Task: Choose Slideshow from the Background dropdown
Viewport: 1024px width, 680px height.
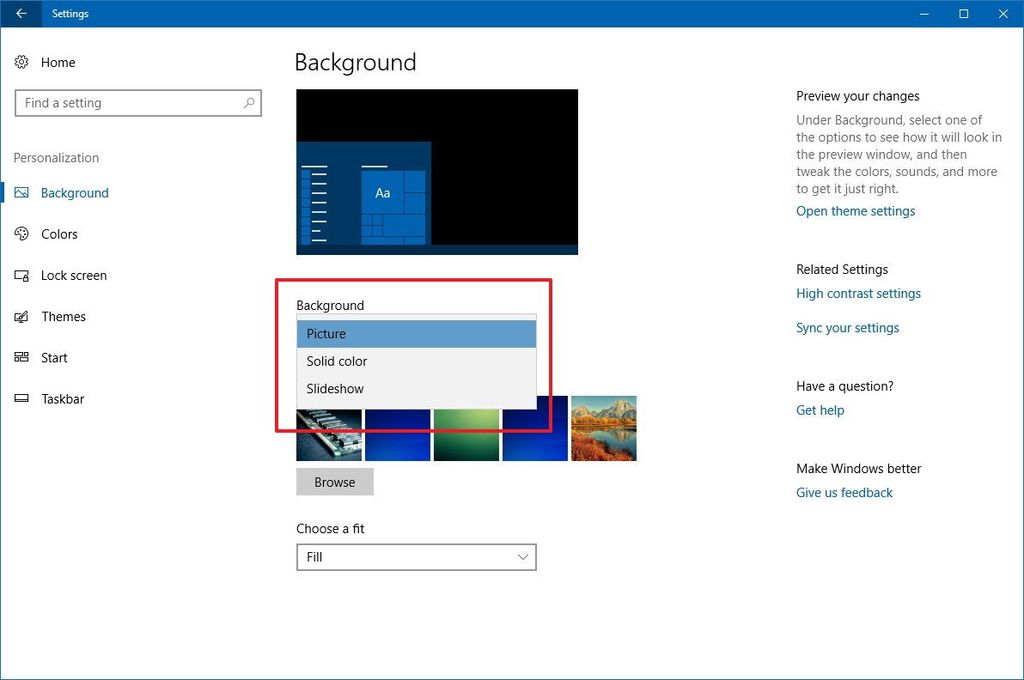Action: click(333, 389)
